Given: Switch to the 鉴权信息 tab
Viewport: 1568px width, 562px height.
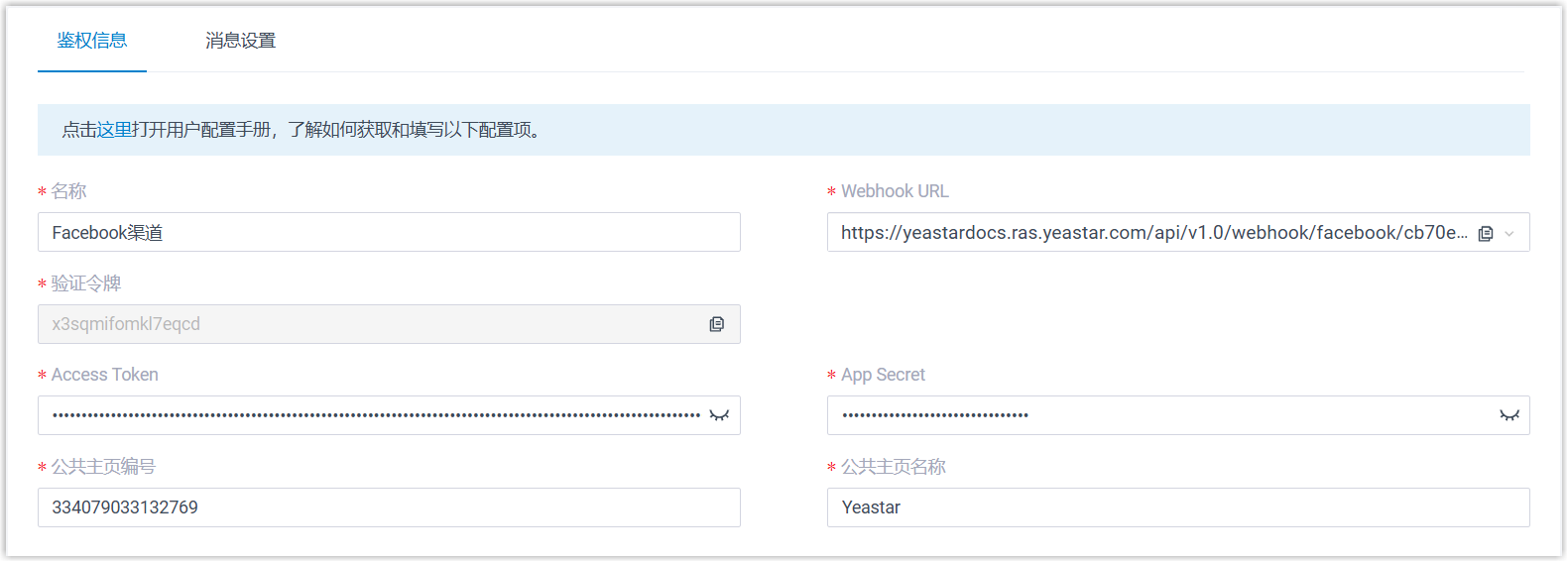Looking at the screenshot, I should pyautogui.click(x=91, y=41).
